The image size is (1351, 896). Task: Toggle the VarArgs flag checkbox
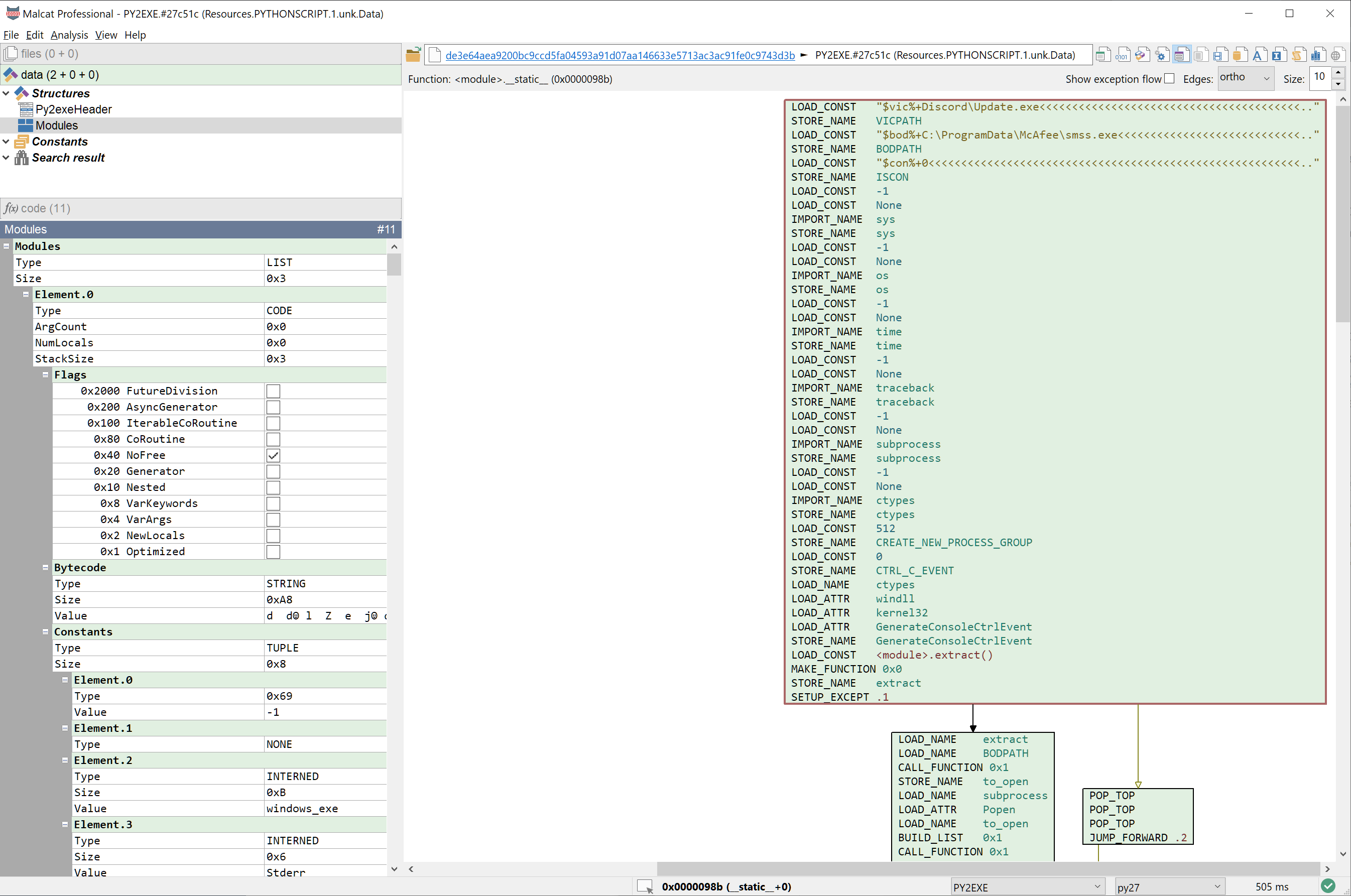[273, 520]
